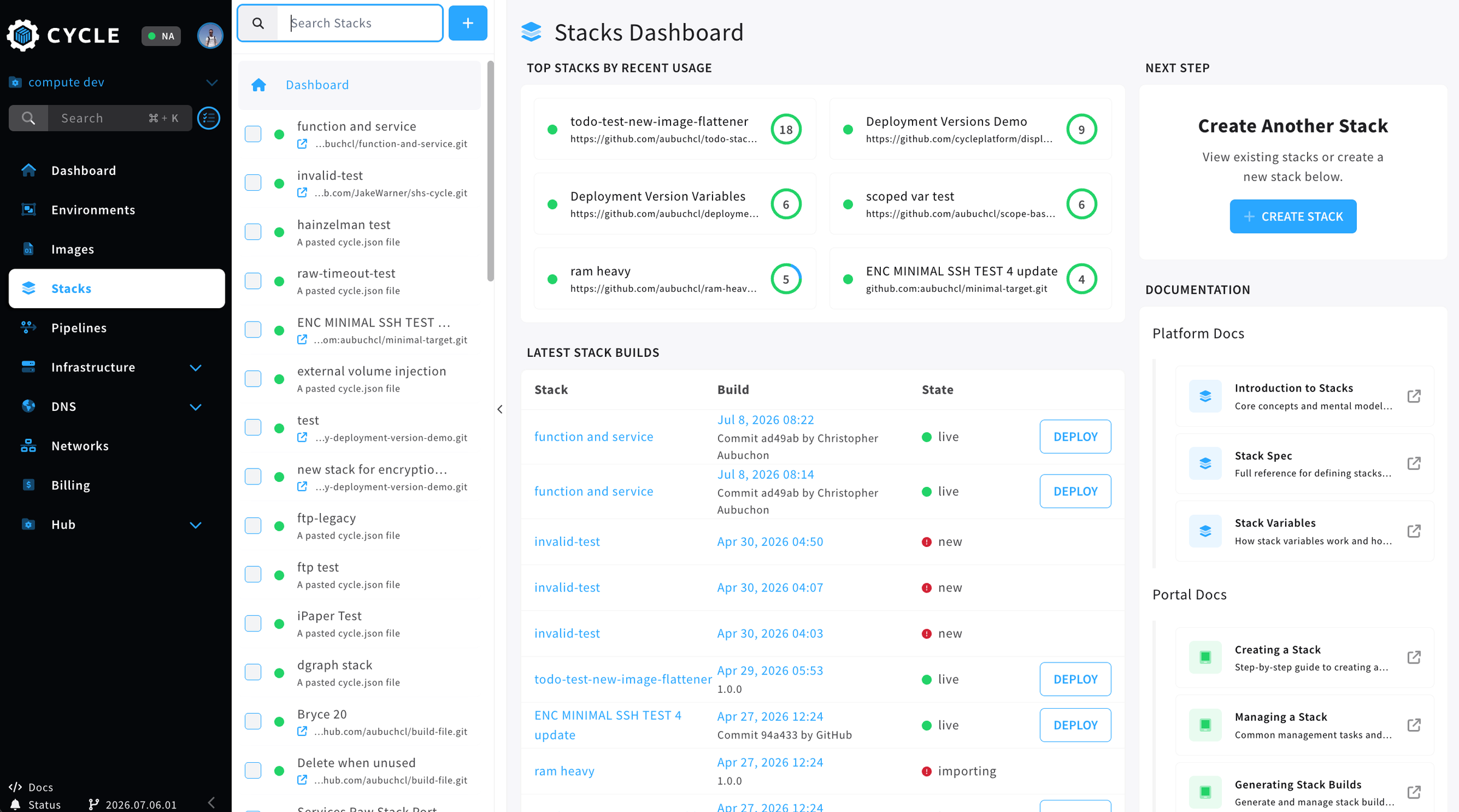Click the Networks sidebar icon

(29, 446)
